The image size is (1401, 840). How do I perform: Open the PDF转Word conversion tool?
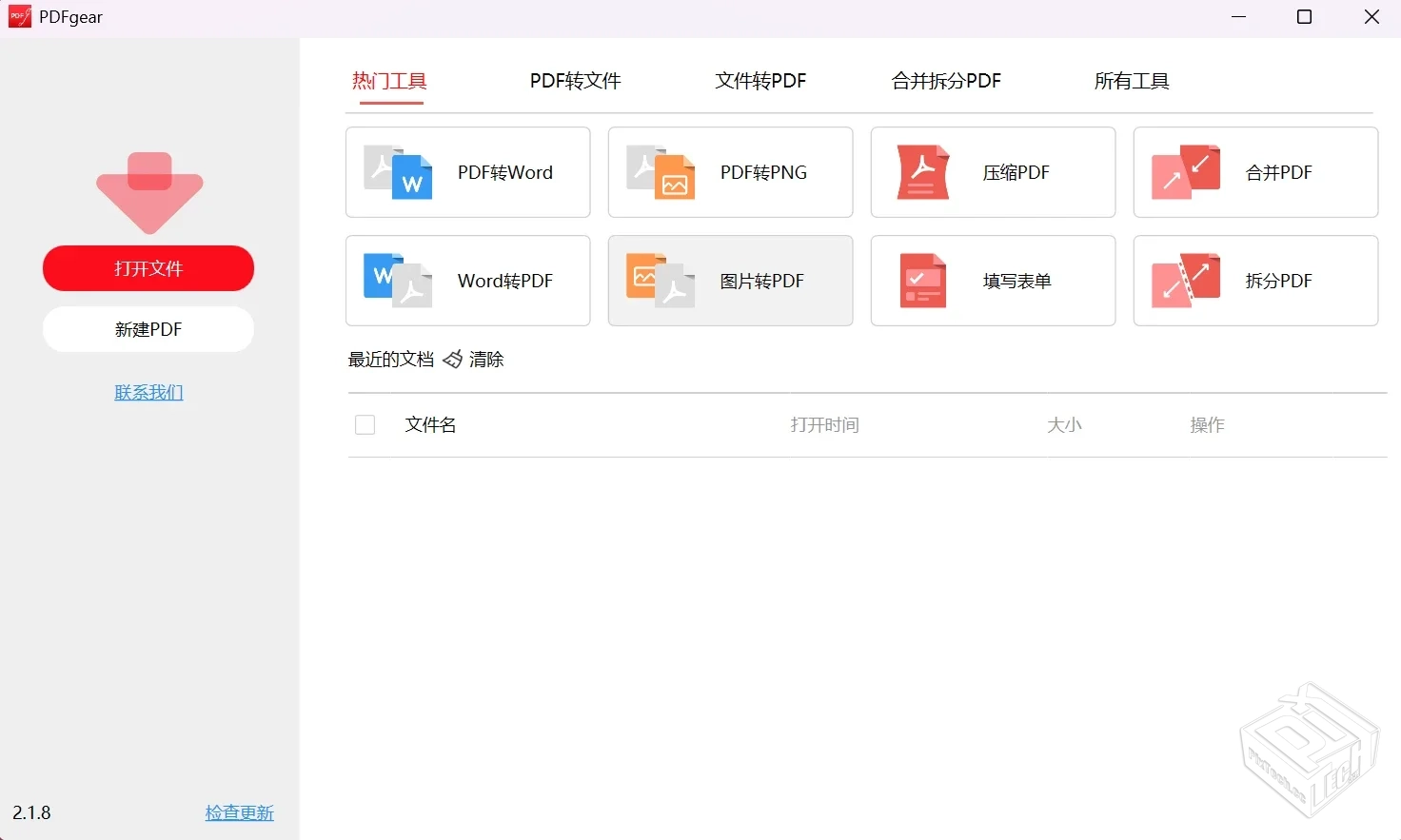467,172
